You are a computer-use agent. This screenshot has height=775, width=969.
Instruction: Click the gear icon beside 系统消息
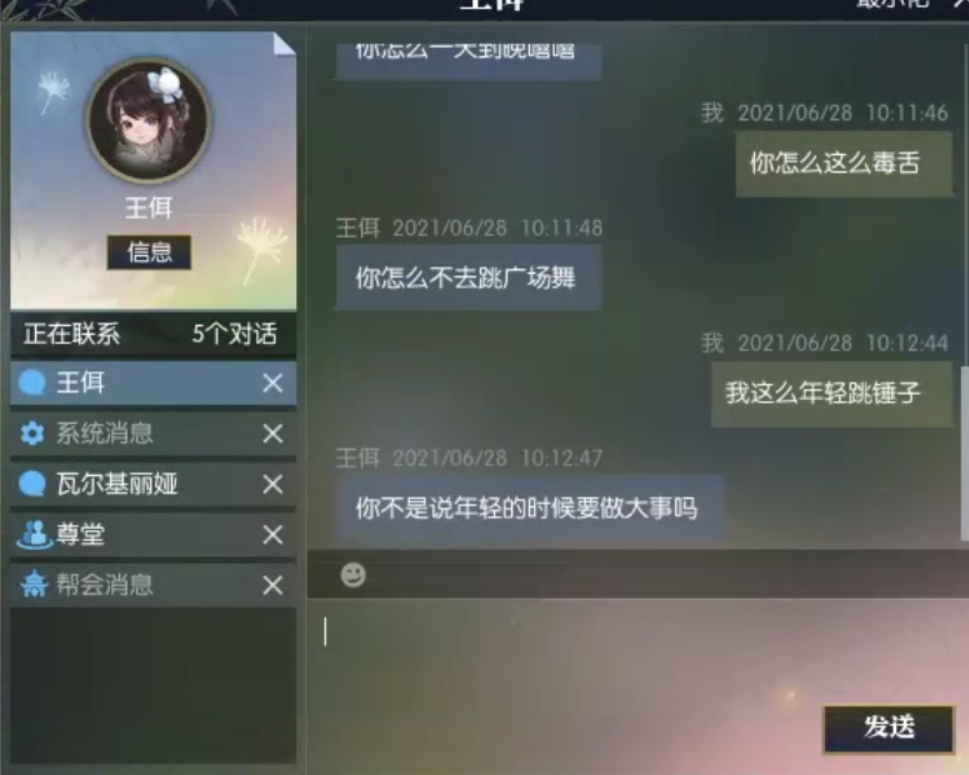32,433
